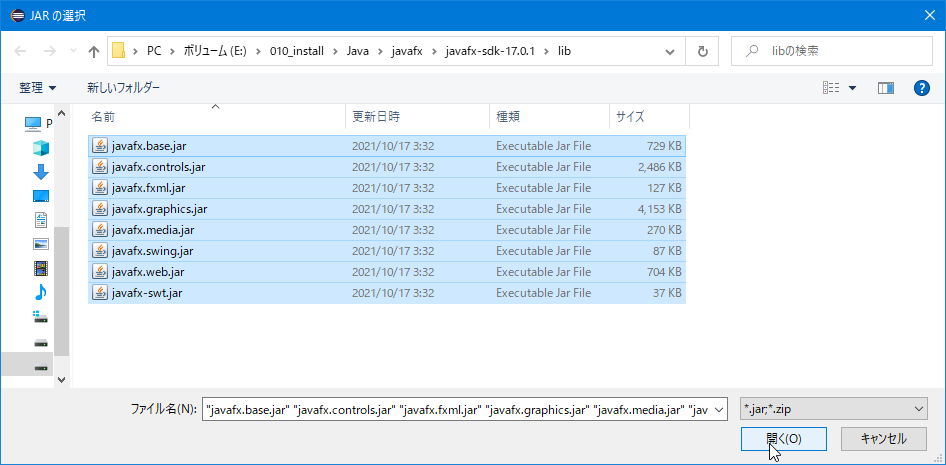Viewport: 946px width, 465px height.
Task: Select javafx.controls.jar file
Action: point(387,167)
